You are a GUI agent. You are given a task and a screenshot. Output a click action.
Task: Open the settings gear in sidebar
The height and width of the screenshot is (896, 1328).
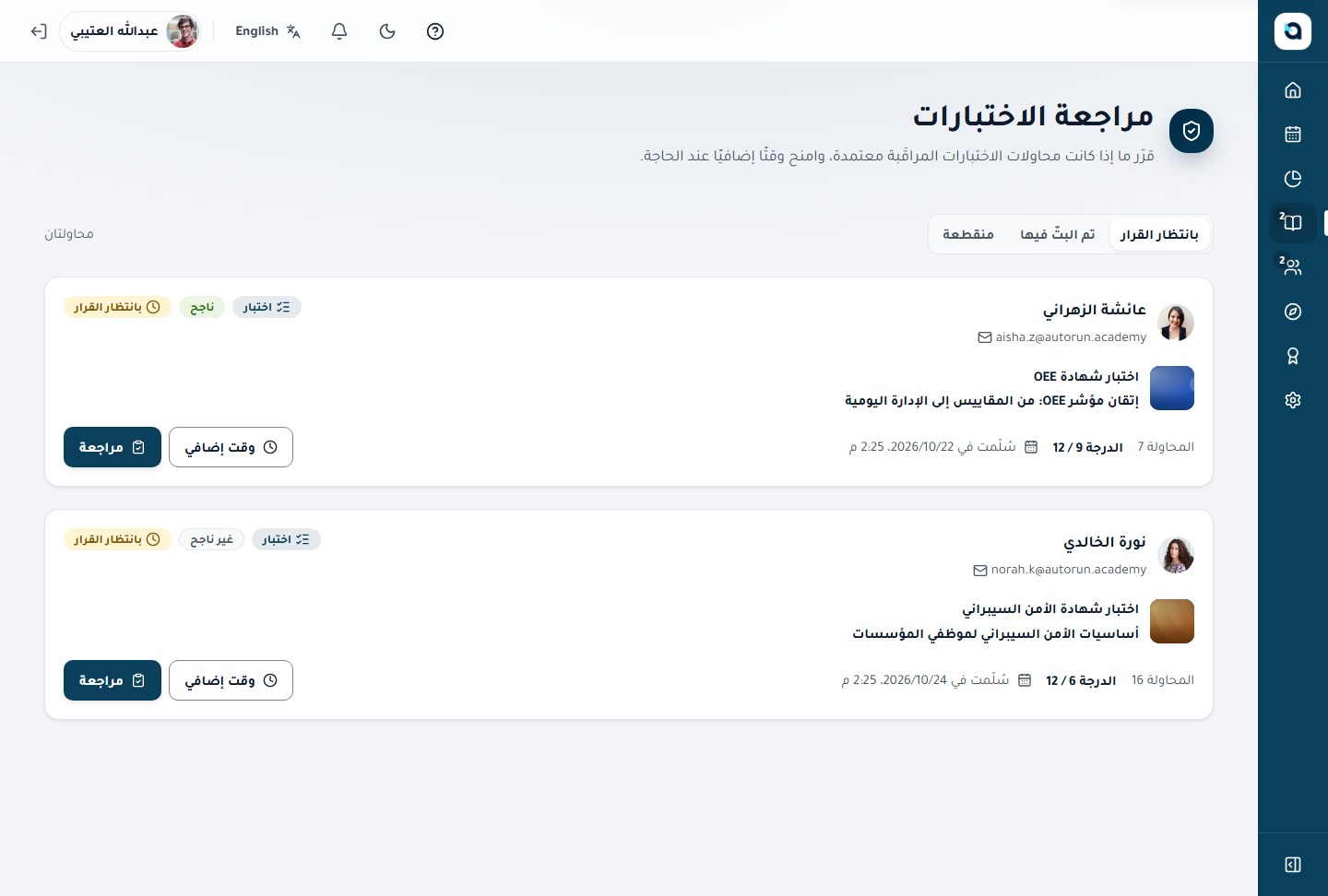click(1293, 400)
